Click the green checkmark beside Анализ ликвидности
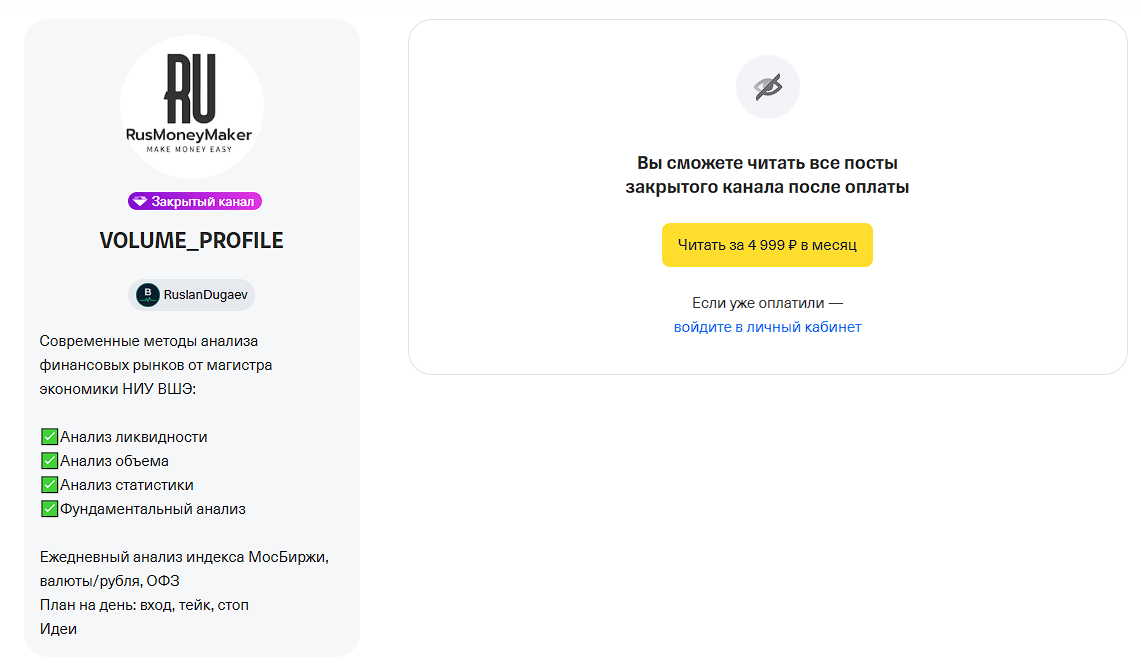Screen dimensions: 1141x665 pos(49,437)
